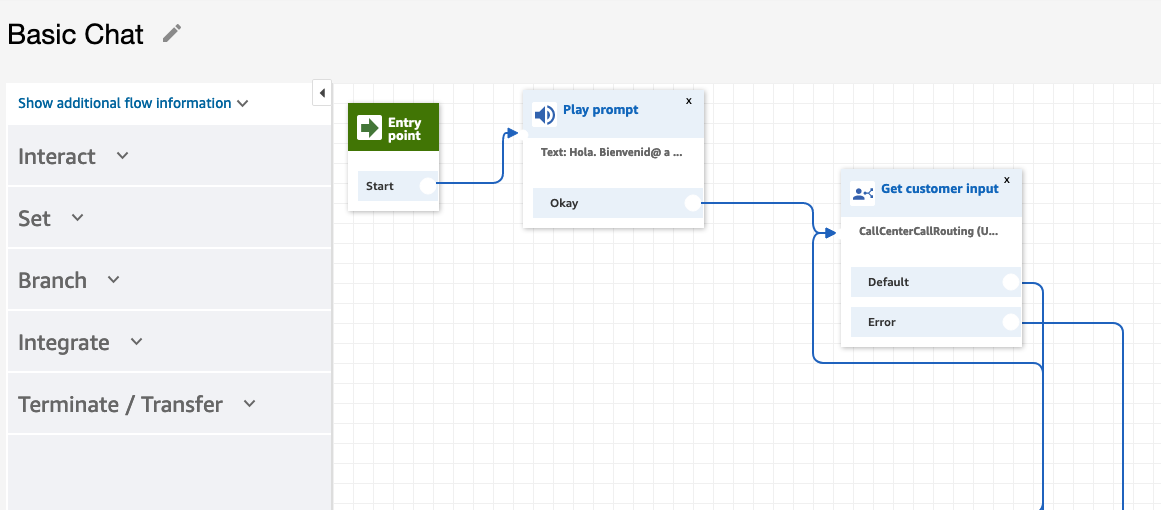
Task: Click the Play prompt input connector arrow
Action: [x=514, y=133]
